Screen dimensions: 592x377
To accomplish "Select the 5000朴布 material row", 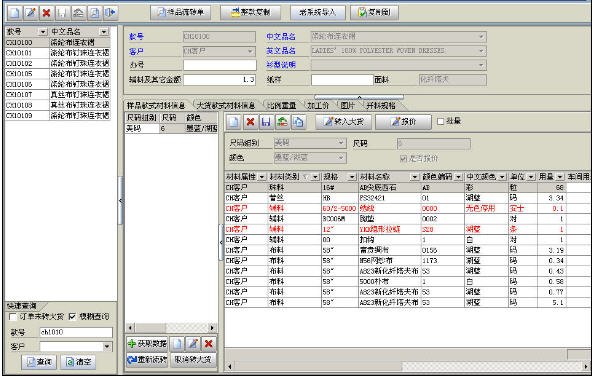I will coord(407,282).
